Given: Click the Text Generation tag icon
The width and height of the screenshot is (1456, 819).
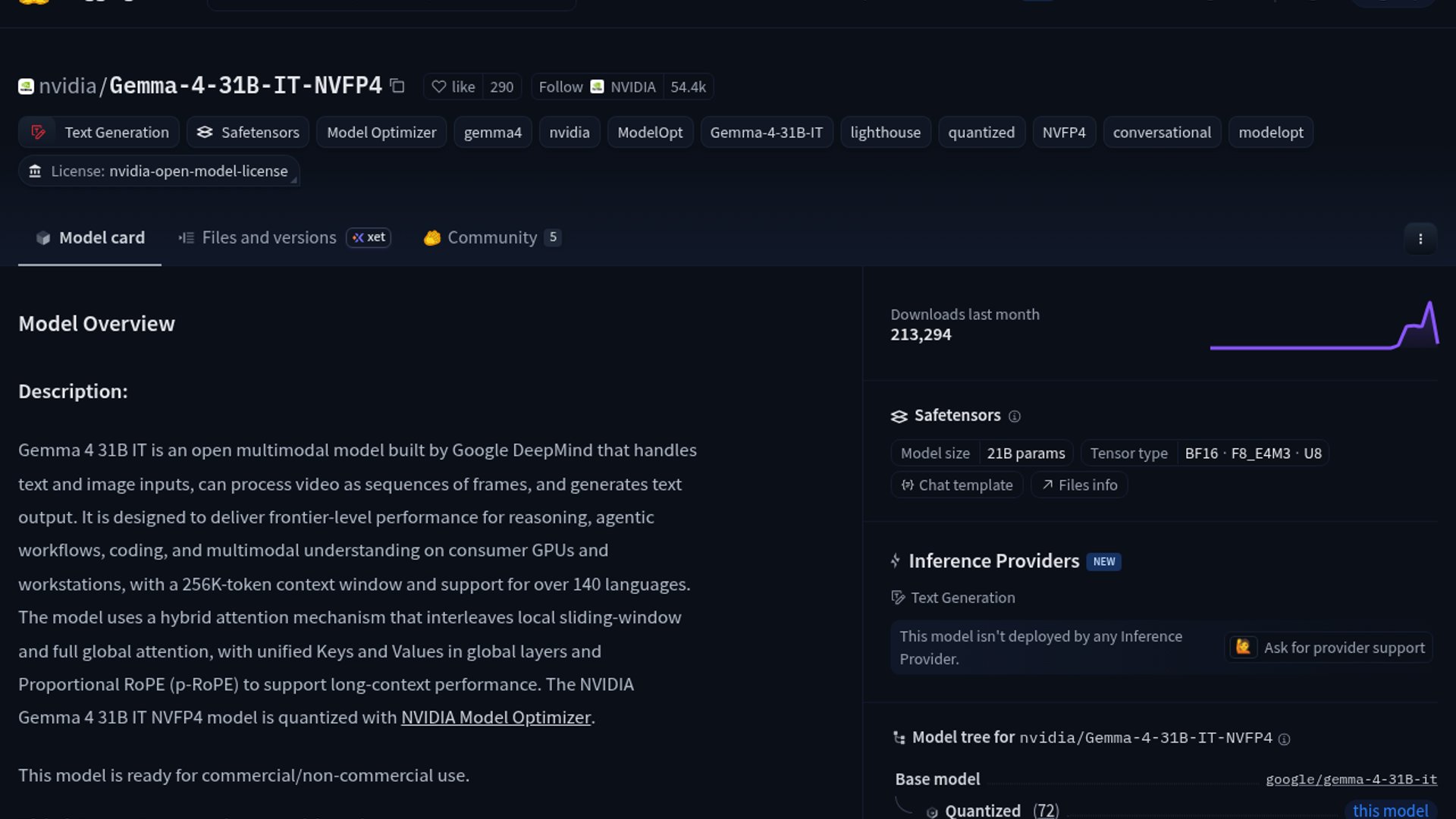Looking at the screenshot, I should pyautogui.click(x=38, y=133).
